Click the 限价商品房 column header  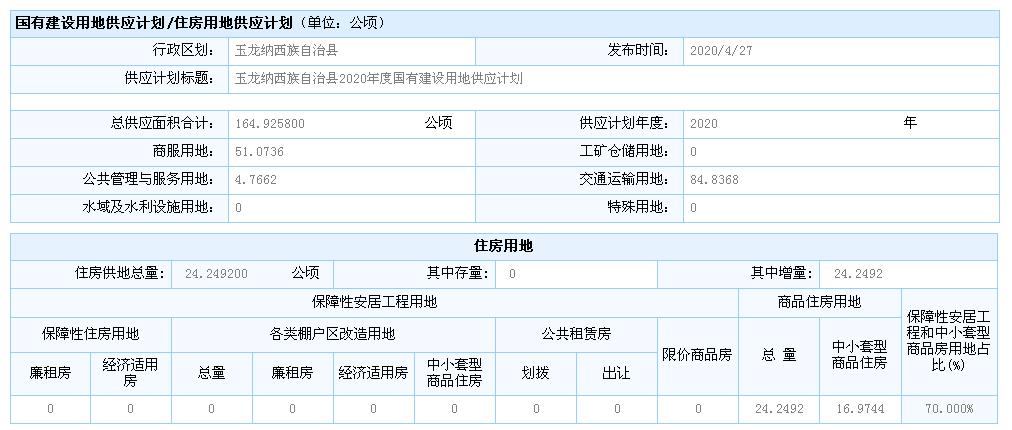(x=697, y=354)
